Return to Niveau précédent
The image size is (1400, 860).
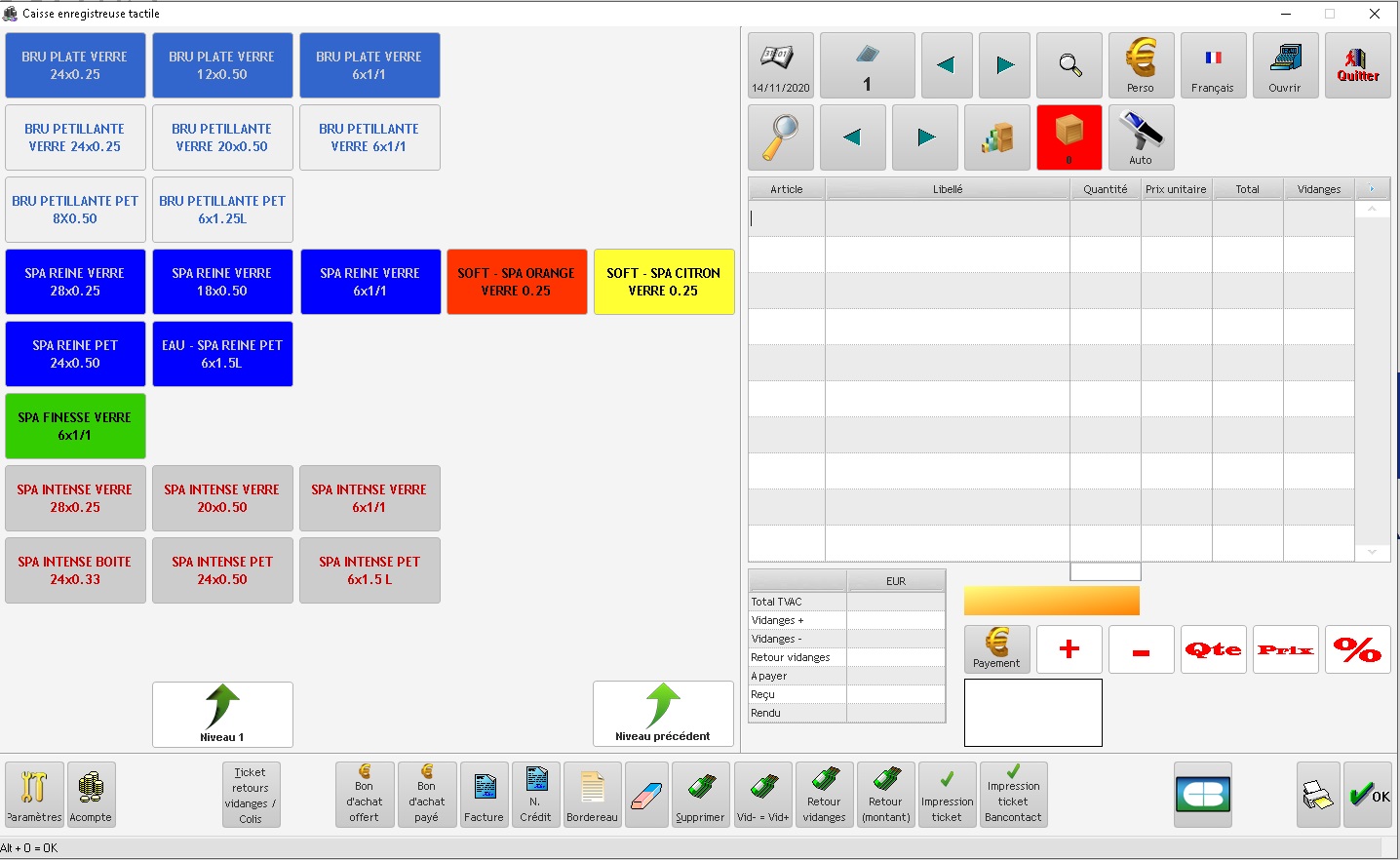click(x=663, y=714)
